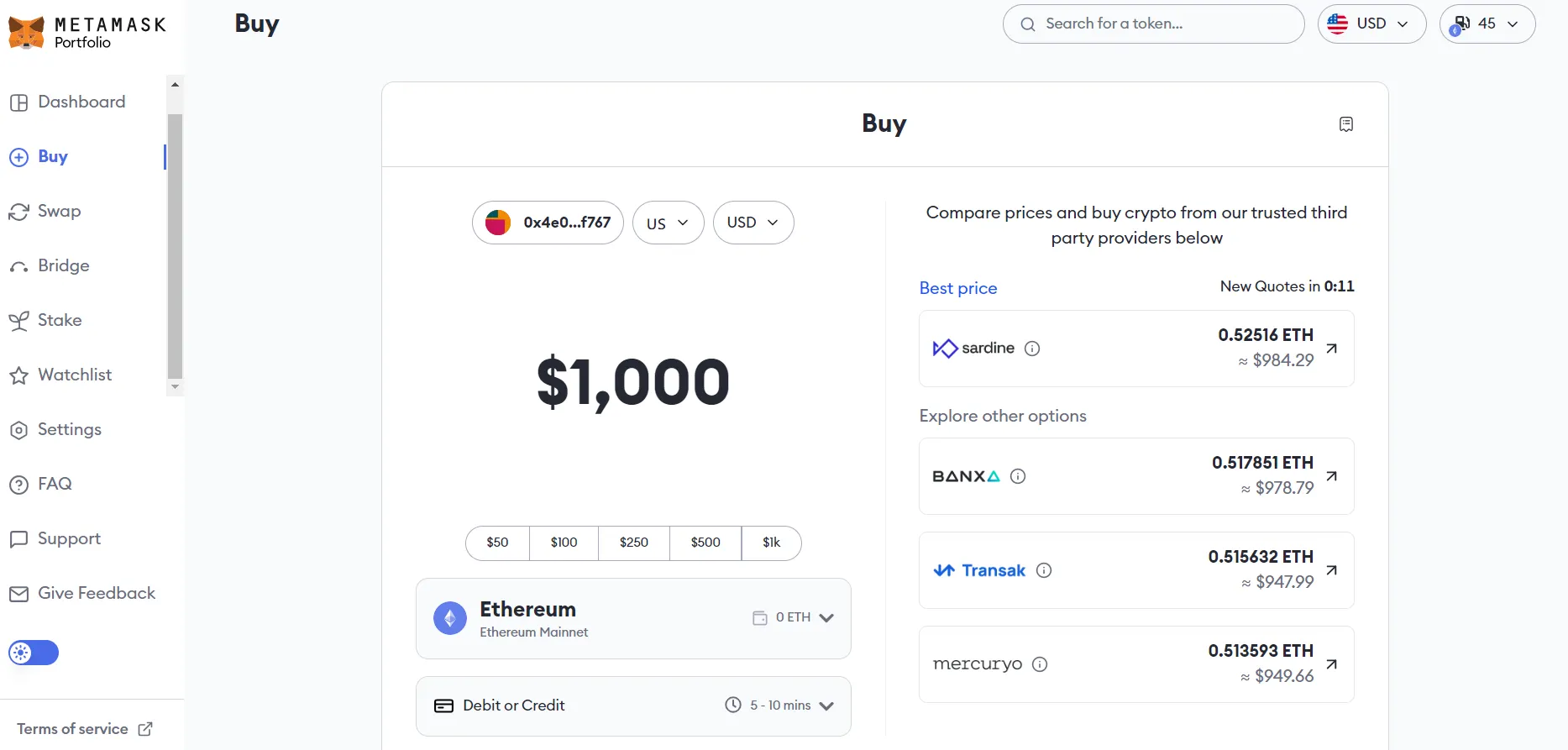Click the MetaMask fox logo
Screen dimensions: 1568x750
click(26, 33)
